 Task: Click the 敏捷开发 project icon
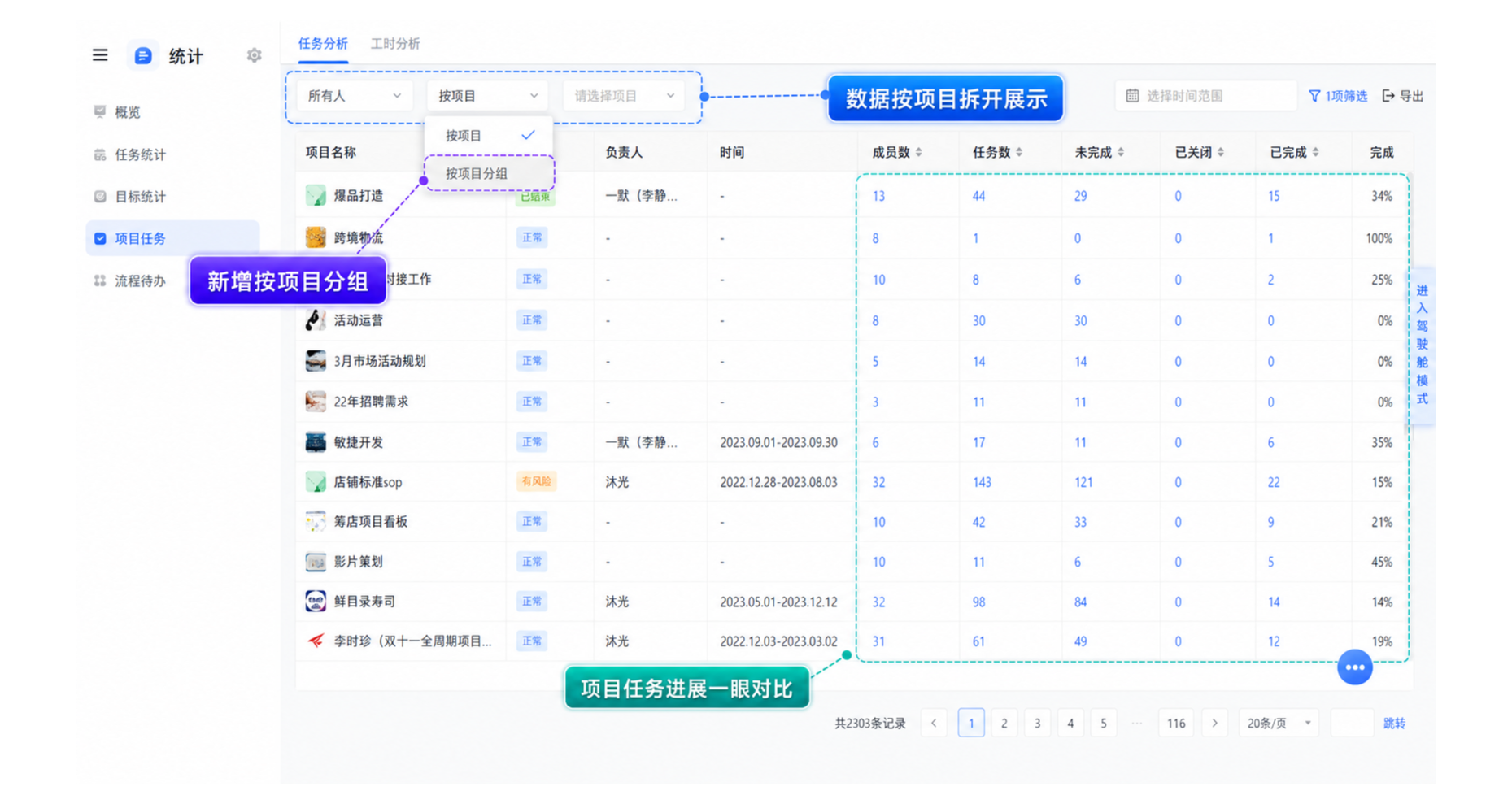[316, 442]
